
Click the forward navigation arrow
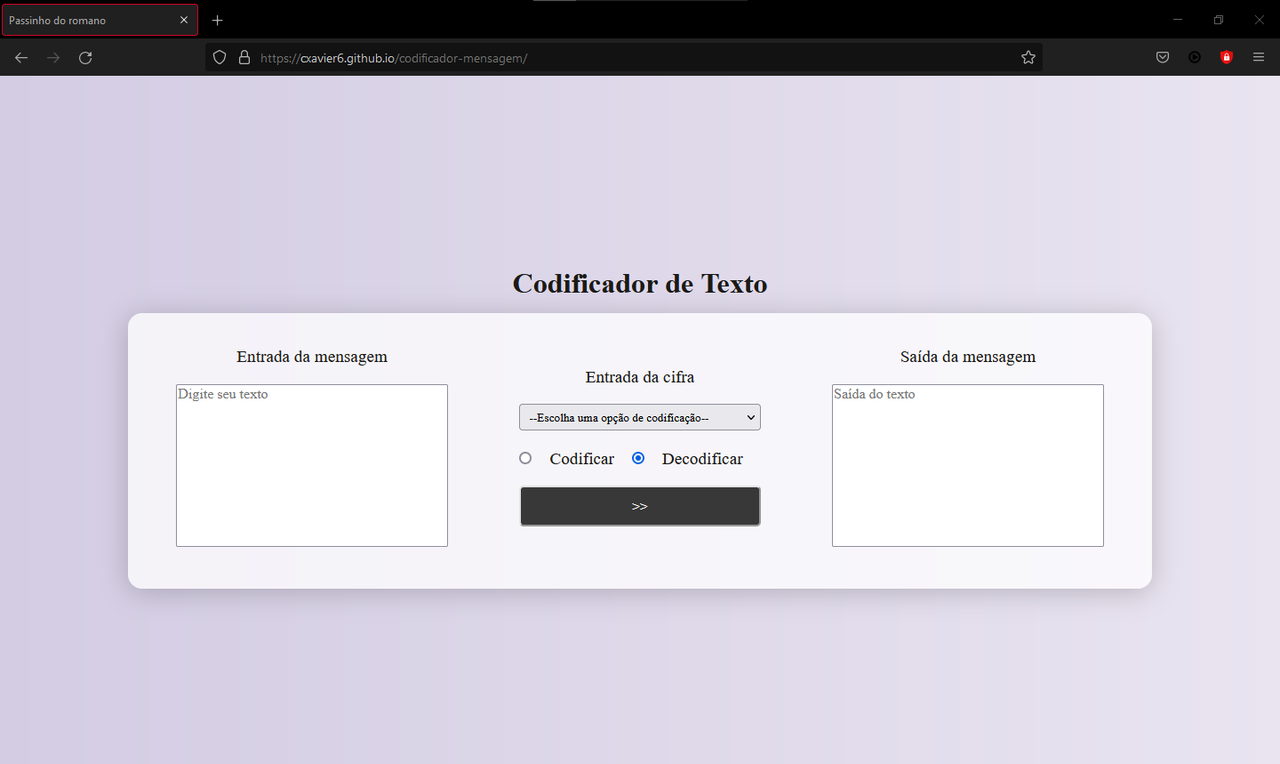tap(52, 57)
